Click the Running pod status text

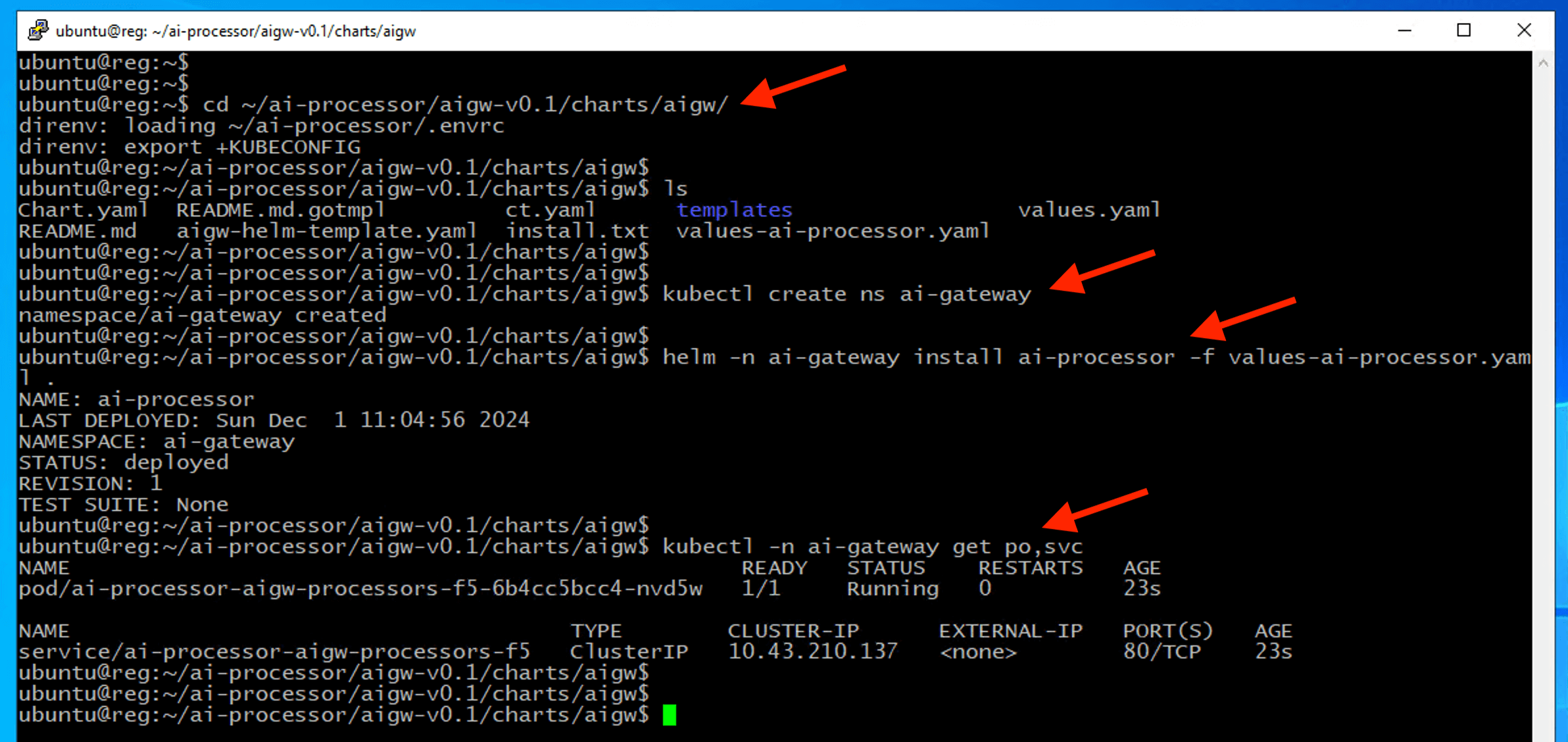(x=893, y=588)
